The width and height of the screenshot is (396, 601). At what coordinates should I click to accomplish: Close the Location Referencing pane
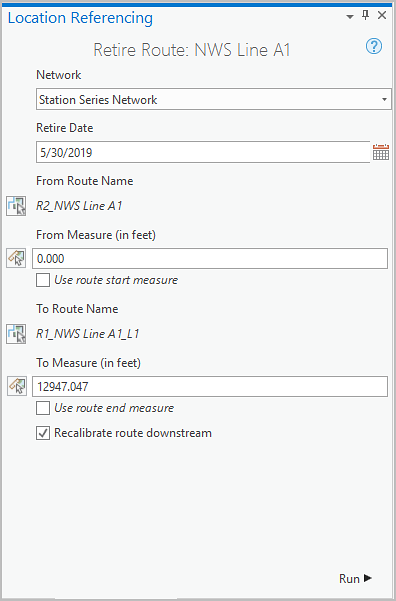tap(382, 15)
